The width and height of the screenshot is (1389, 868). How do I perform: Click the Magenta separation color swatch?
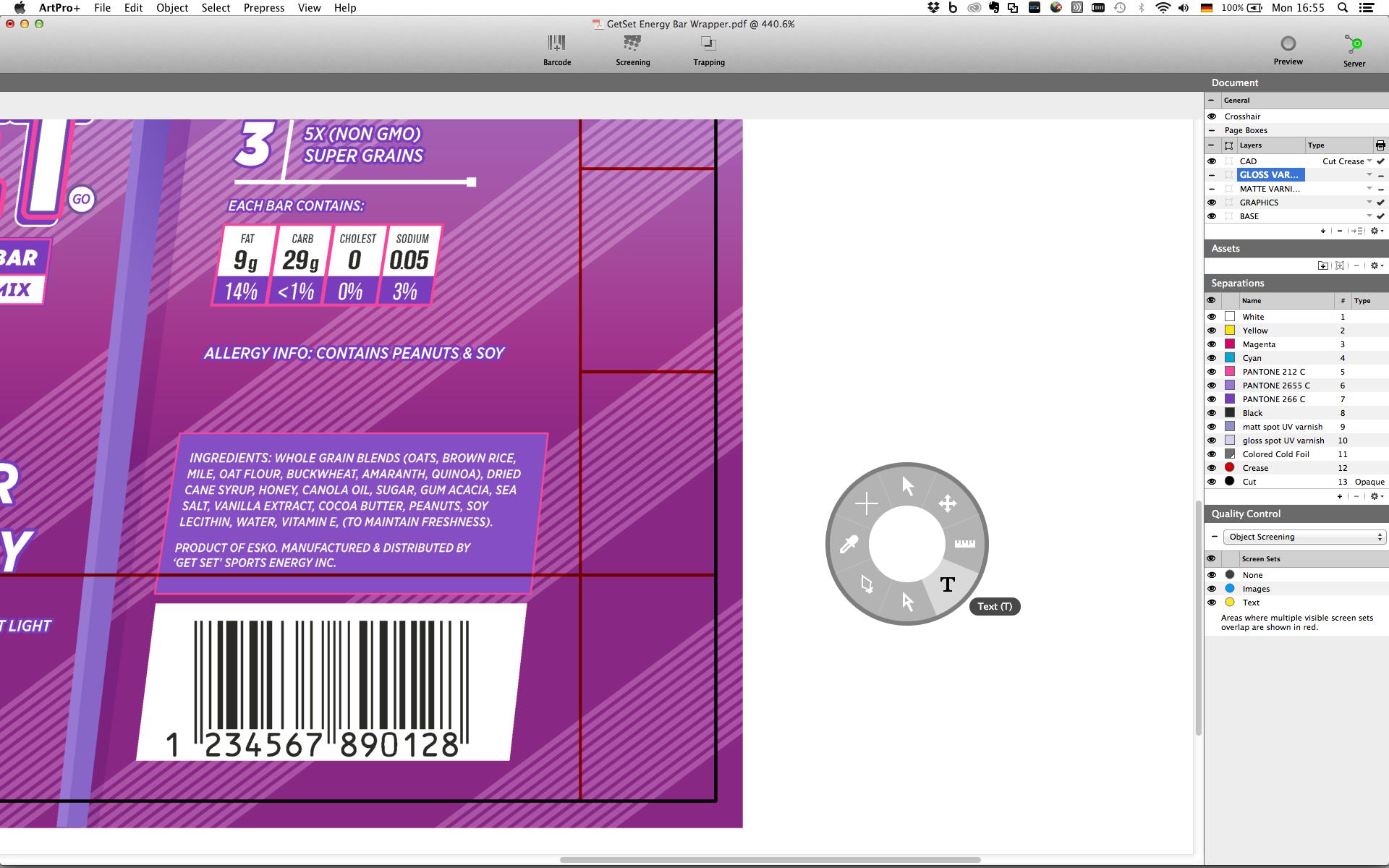1229,344
